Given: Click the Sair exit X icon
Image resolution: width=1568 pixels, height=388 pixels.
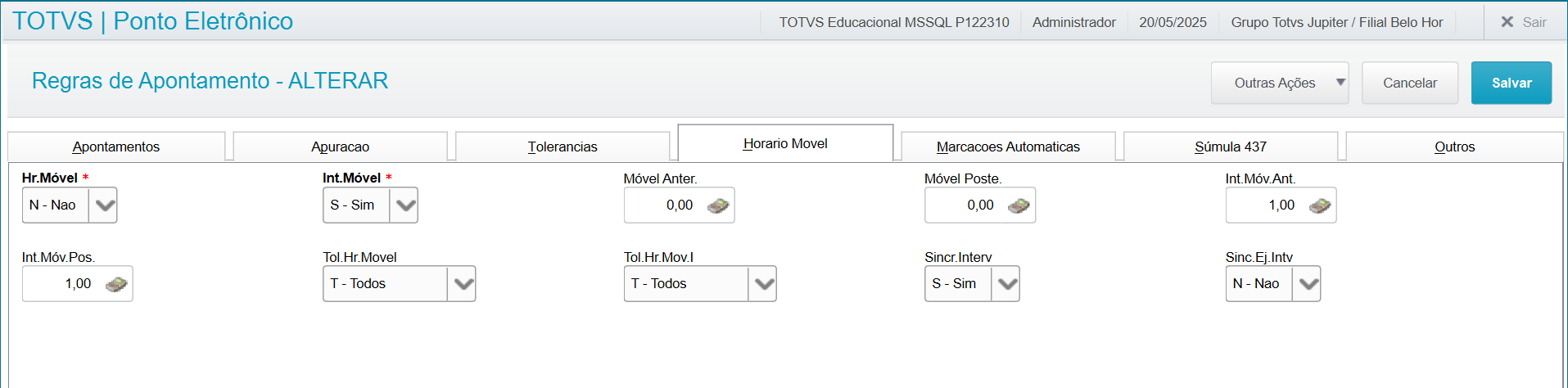Looking at the screenshot, I should point(1507,22).
